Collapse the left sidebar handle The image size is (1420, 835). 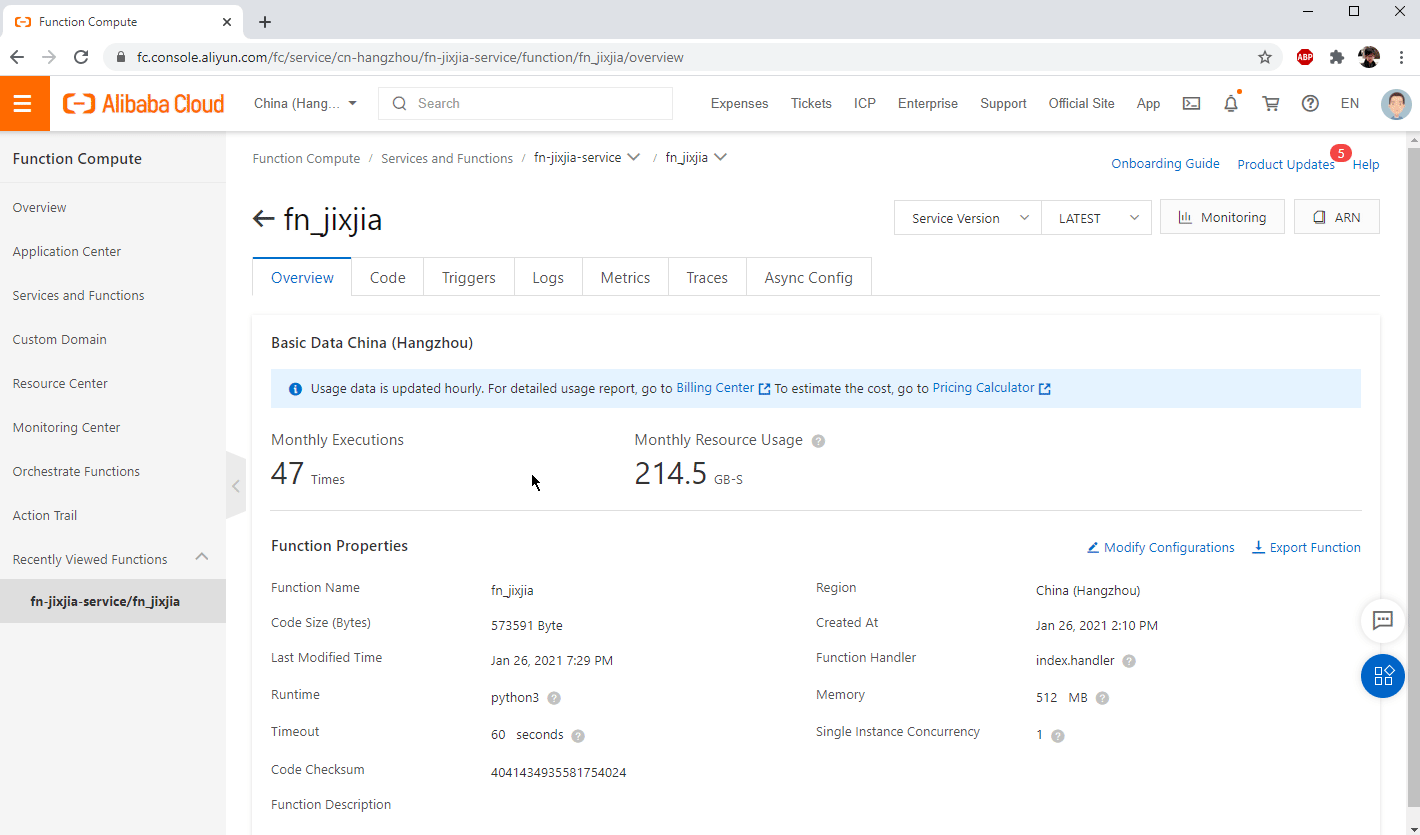pyautogui.click(x=236, y=486)
